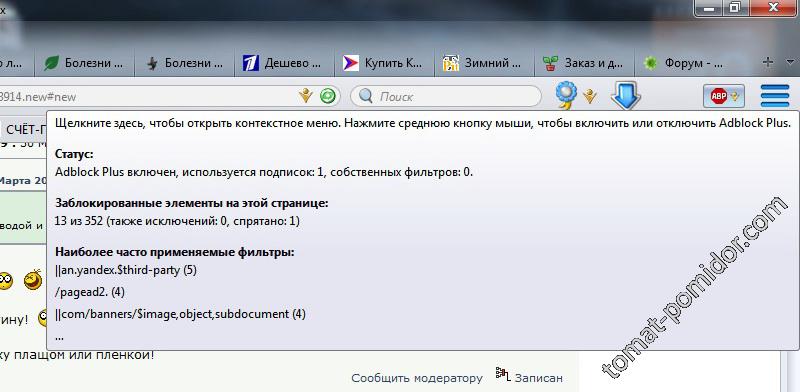Click the magnifier icon in the search box
Screen dimensions: 800x392
365,96
